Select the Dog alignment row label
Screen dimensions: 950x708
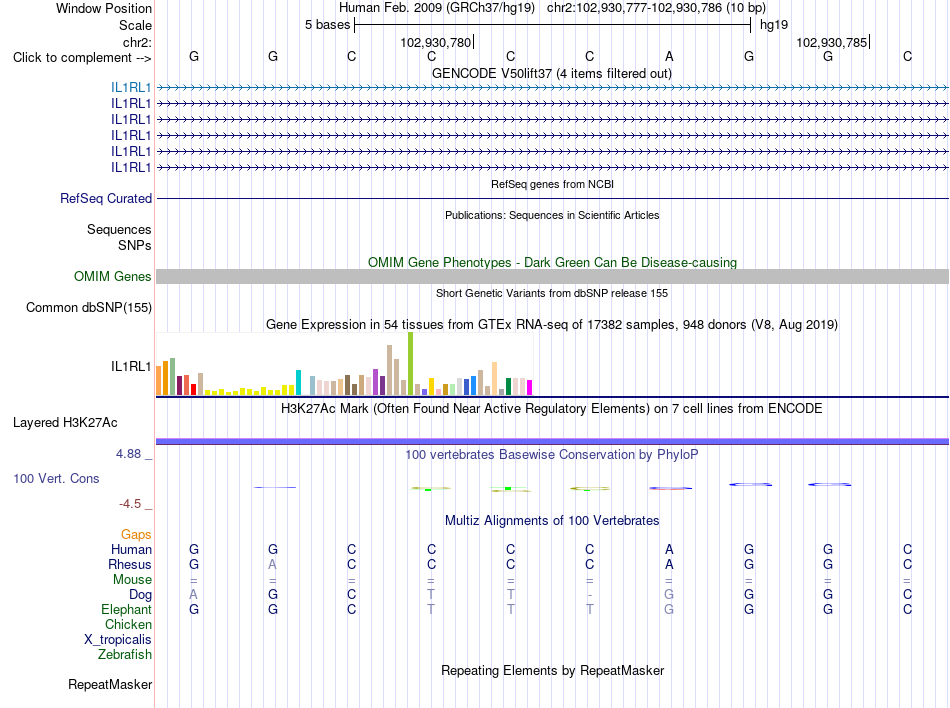pyautogui.click(x=140, y=595)
